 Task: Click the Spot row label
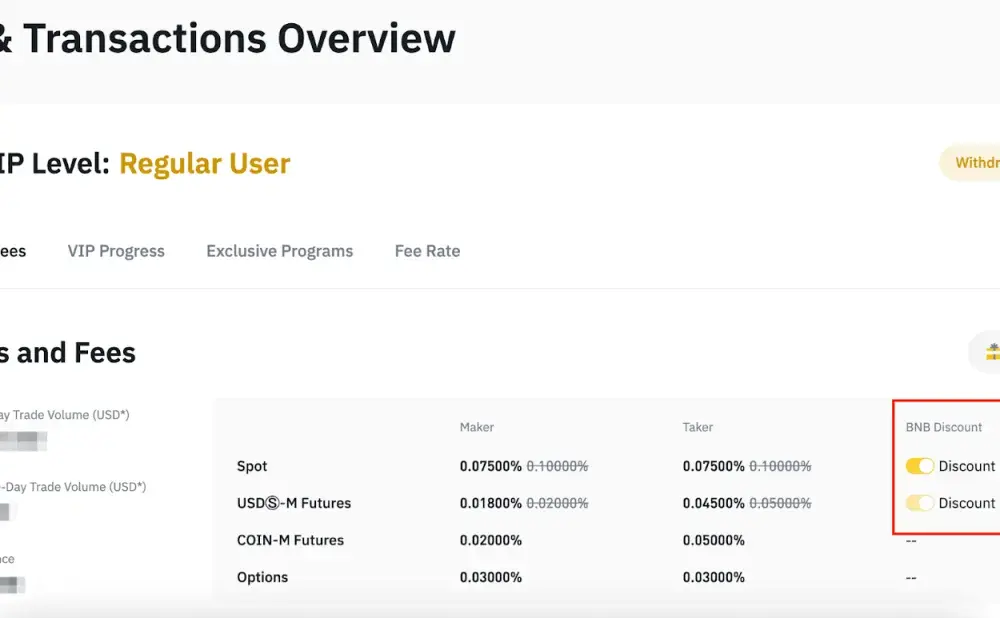pos(252,466)
